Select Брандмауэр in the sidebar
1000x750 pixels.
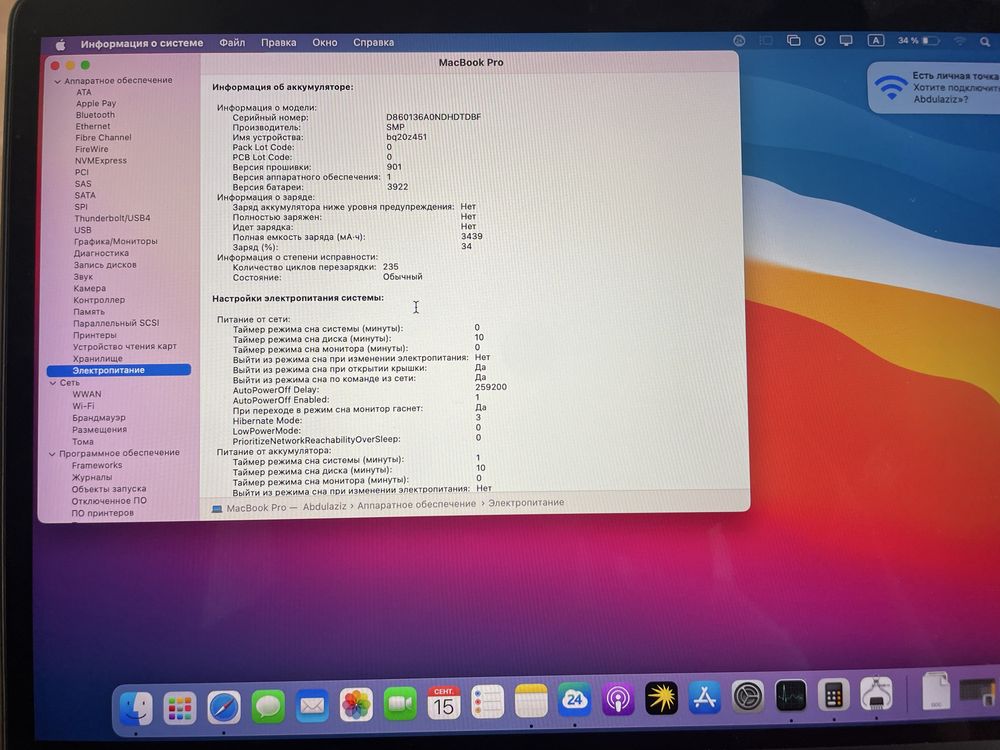[x=99, y=418]
